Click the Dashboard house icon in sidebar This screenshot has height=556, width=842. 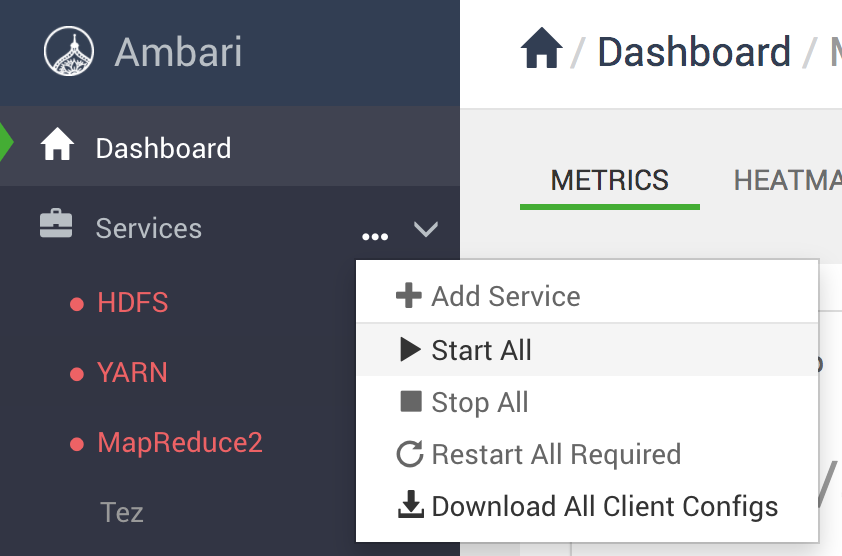[57, 145]
